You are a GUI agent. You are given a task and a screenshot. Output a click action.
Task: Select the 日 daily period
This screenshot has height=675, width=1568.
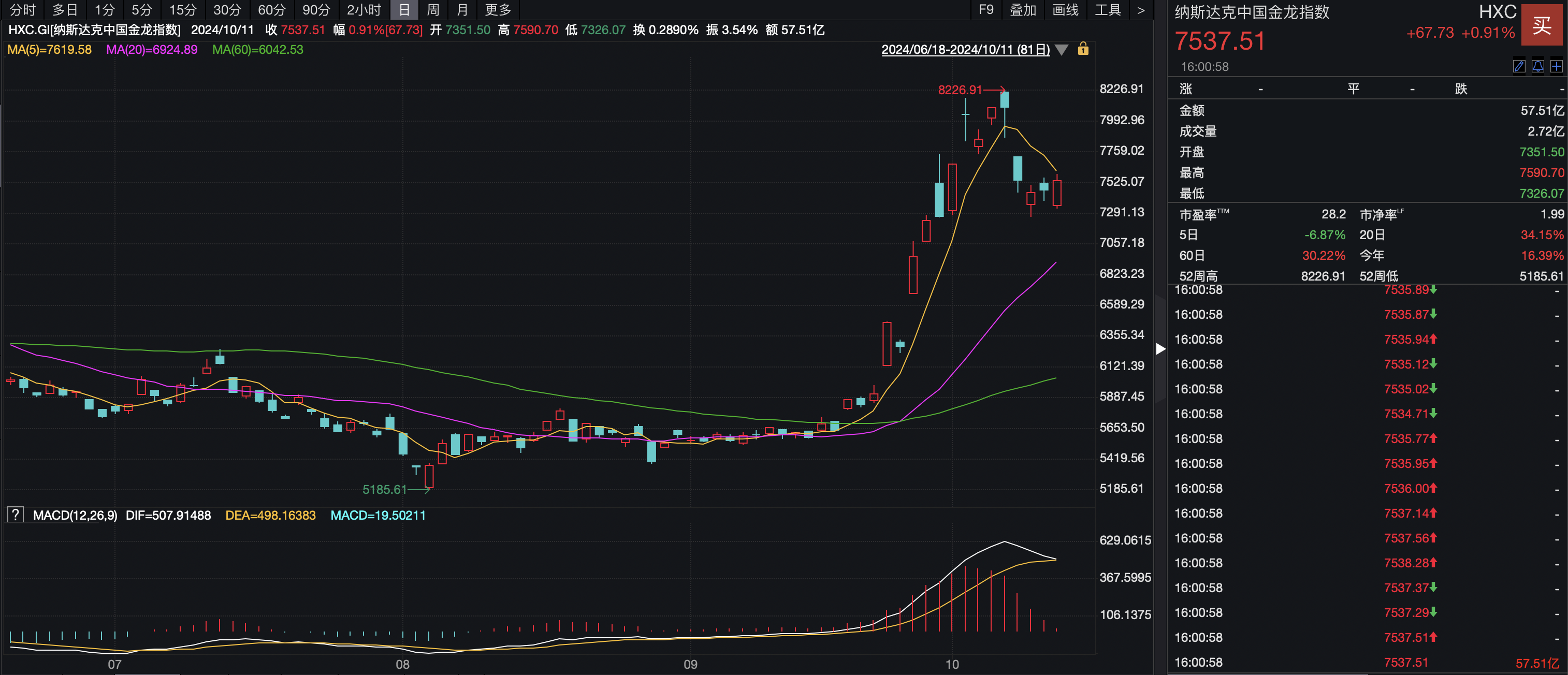click(404, 10)
